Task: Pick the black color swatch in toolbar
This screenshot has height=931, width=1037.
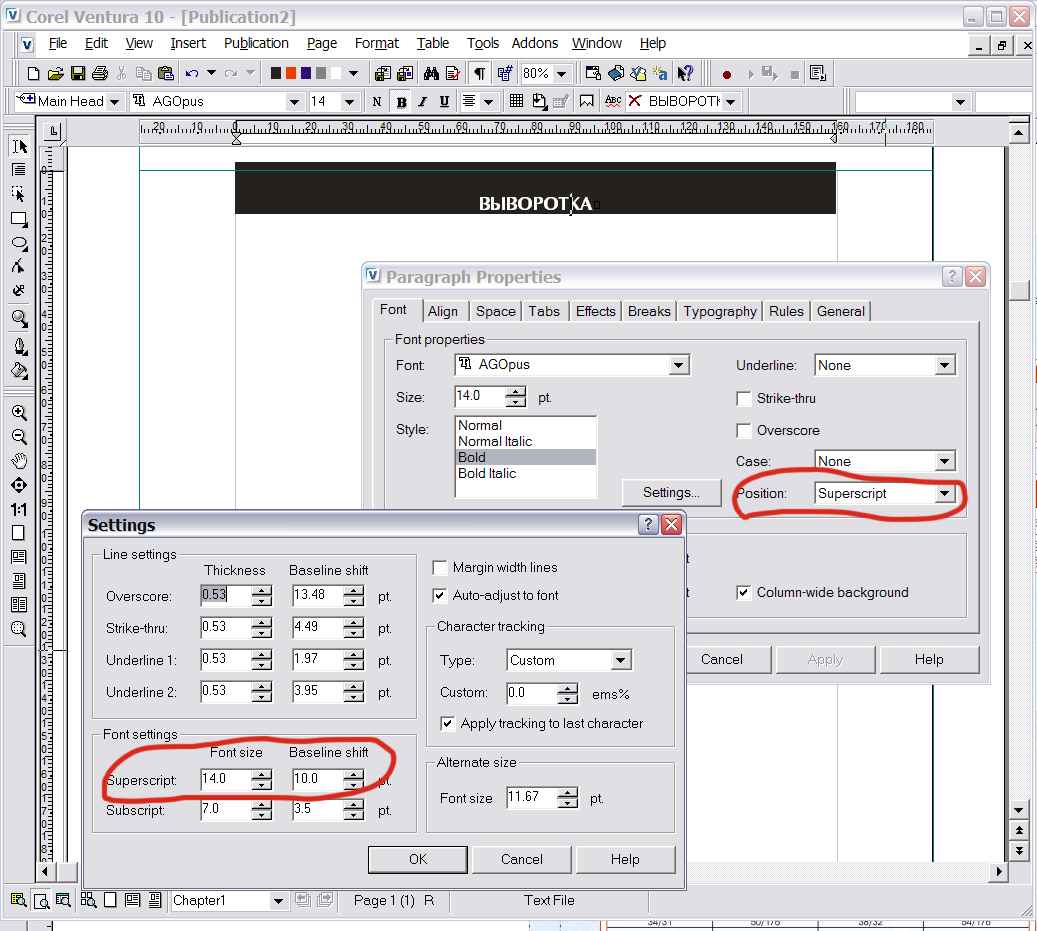Action: click(276, 73)
